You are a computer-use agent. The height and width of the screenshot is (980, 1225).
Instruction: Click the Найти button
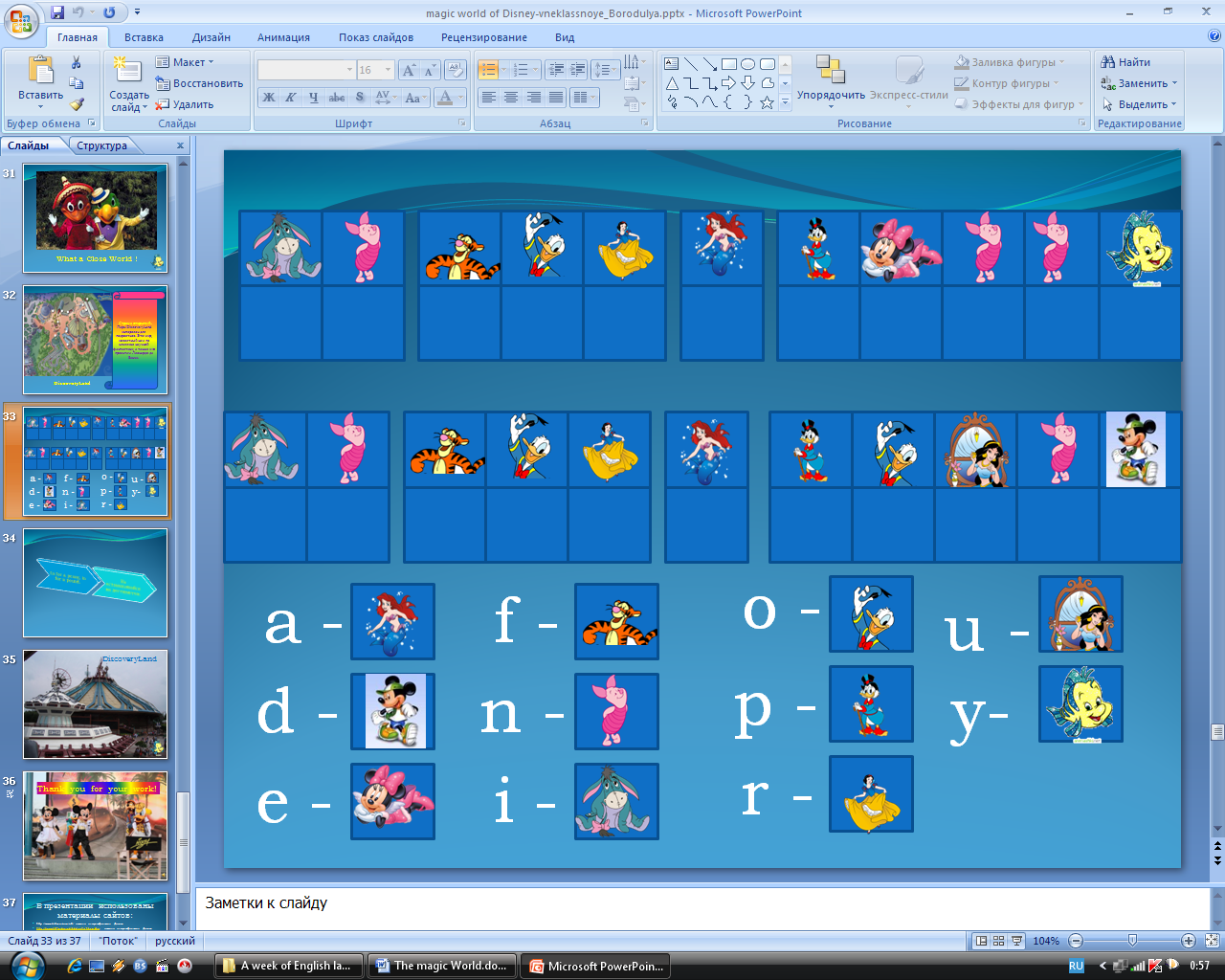[1125, 62]
